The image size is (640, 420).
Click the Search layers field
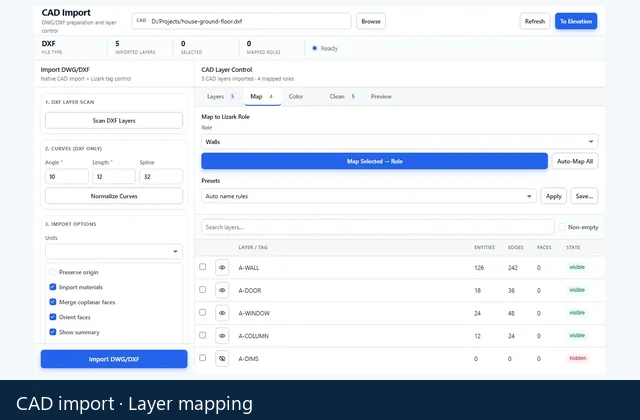(x=378, y=227)
